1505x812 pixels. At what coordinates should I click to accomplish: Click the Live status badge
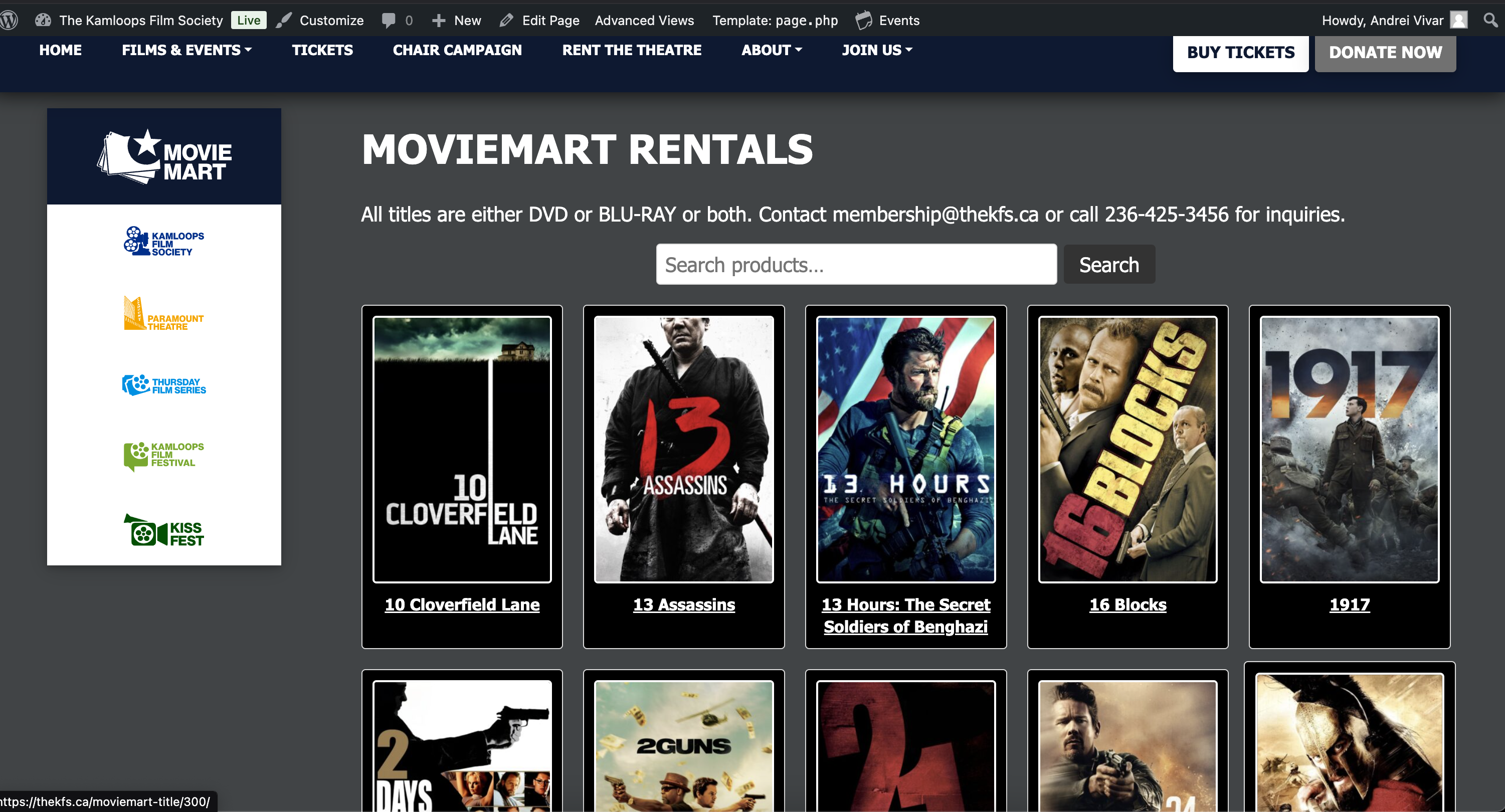249,21
